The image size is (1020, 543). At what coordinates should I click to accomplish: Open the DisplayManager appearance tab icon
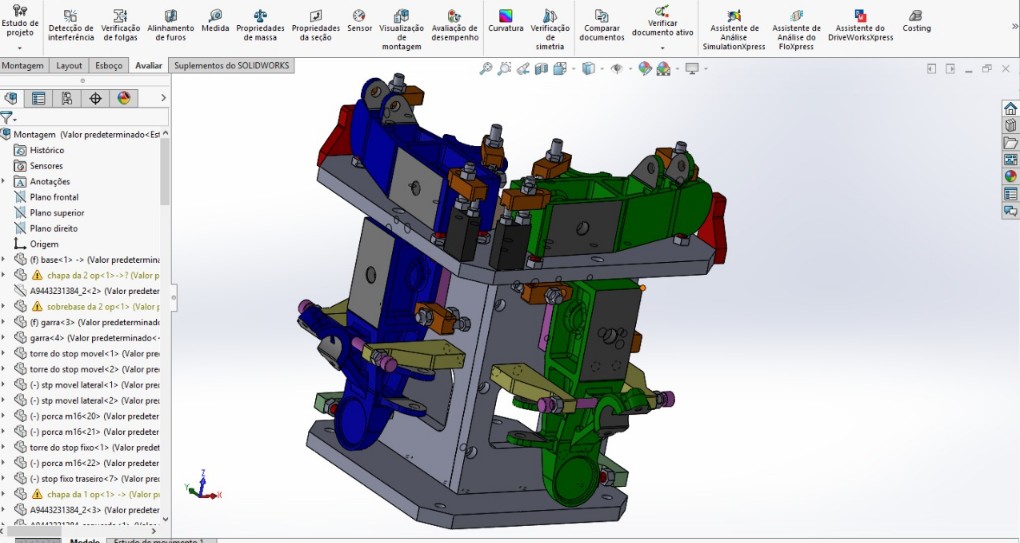pos(124,98)
